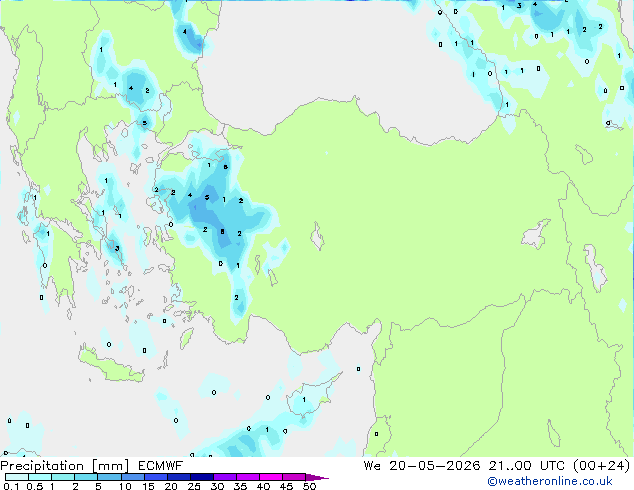Click the '8' precipitation value on the map
Viewport: 634px width, 490px height.
222,232
